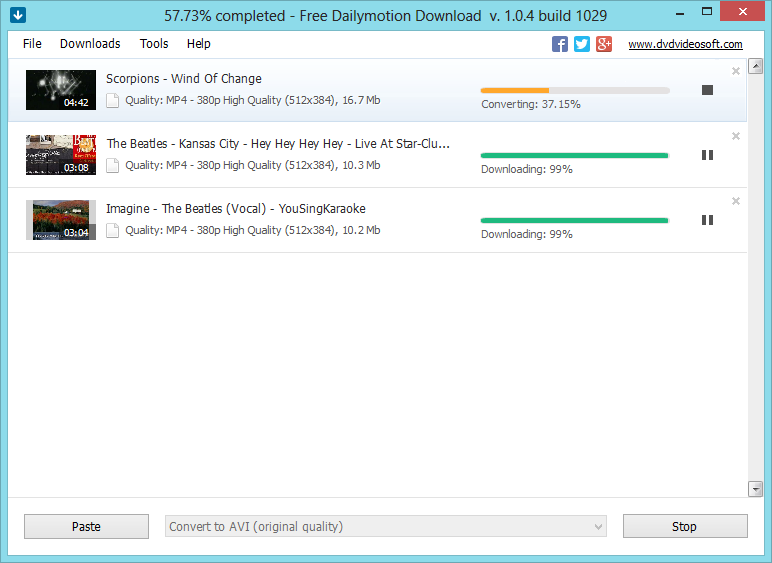
Task: Remove The Beatles - Kansas City item
Action: click(736, 136)
